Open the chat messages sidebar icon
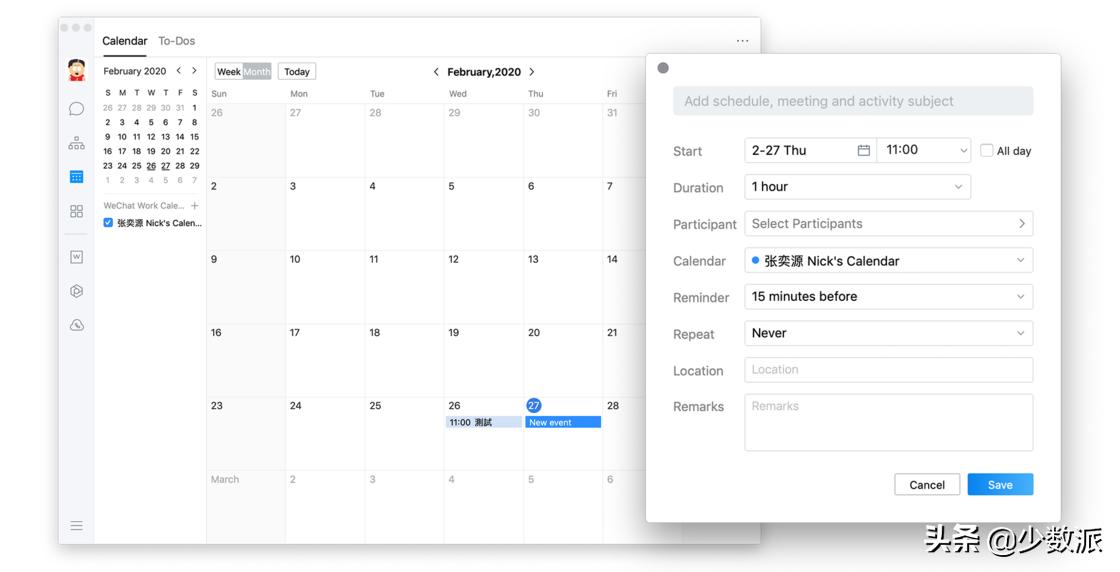 76,109
